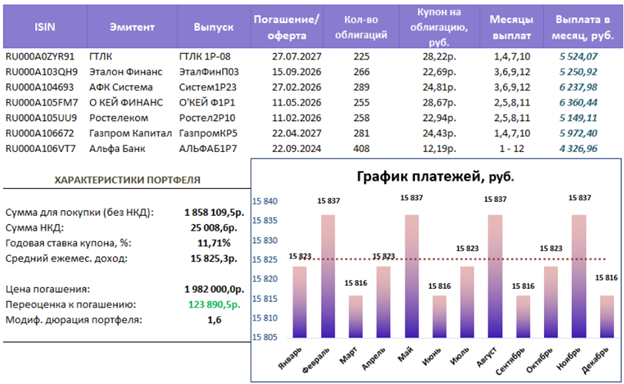Select maturity date 27.07.2027
The width and height of the screenshot is (624, 384).
pyautogui.click(x=296, y=57)
